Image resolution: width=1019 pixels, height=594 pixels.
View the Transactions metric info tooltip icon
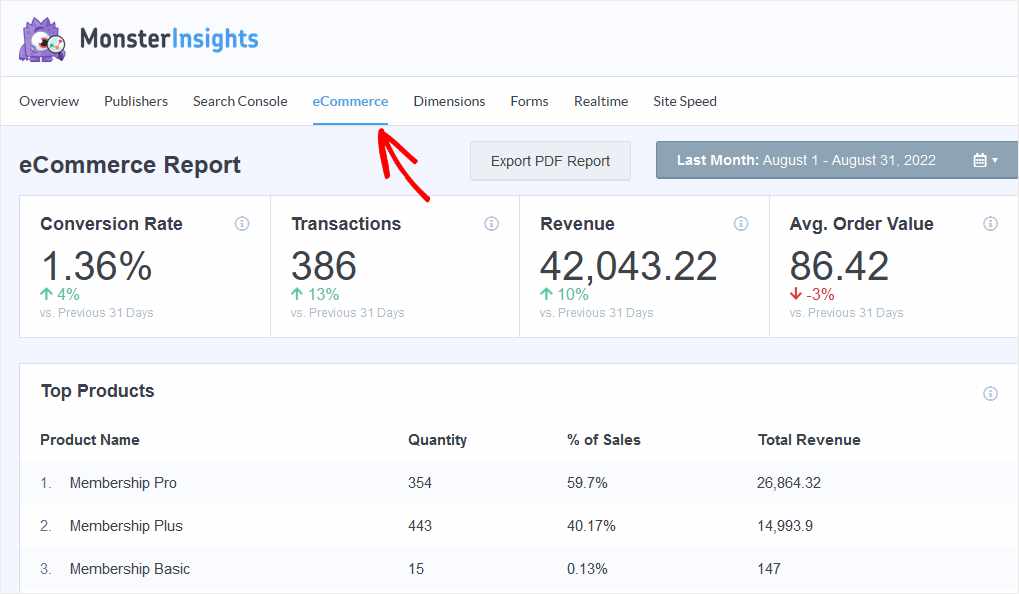(x=491, y=224)
